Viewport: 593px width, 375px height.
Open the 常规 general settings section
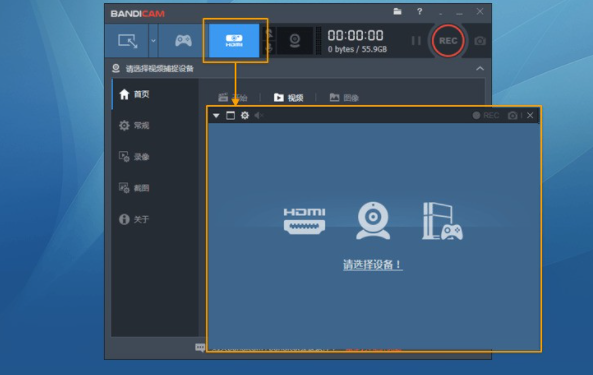point(155,126)
